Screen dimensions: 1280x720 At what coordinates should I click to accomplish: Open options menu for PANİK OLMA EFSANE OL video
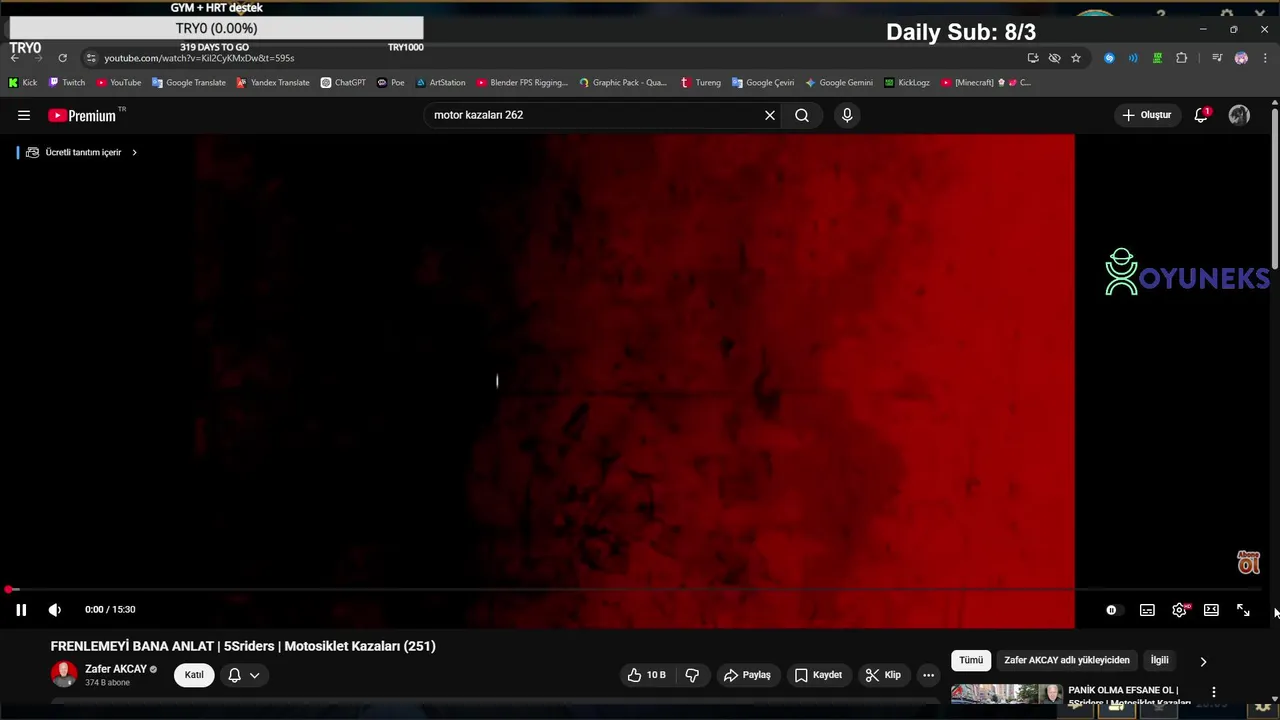click(1214, 692)
